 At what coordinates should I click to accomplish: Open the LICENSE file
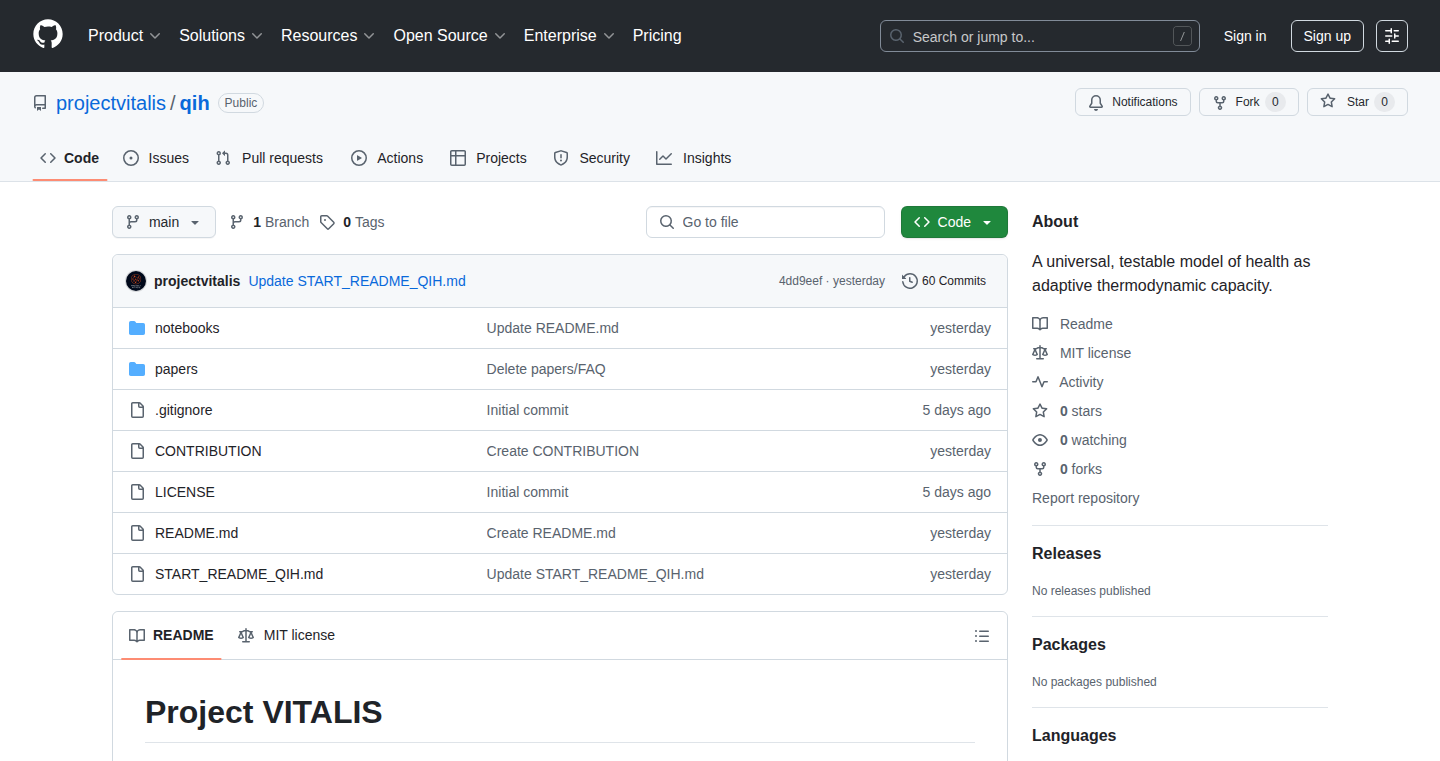[x=185, y=492]
